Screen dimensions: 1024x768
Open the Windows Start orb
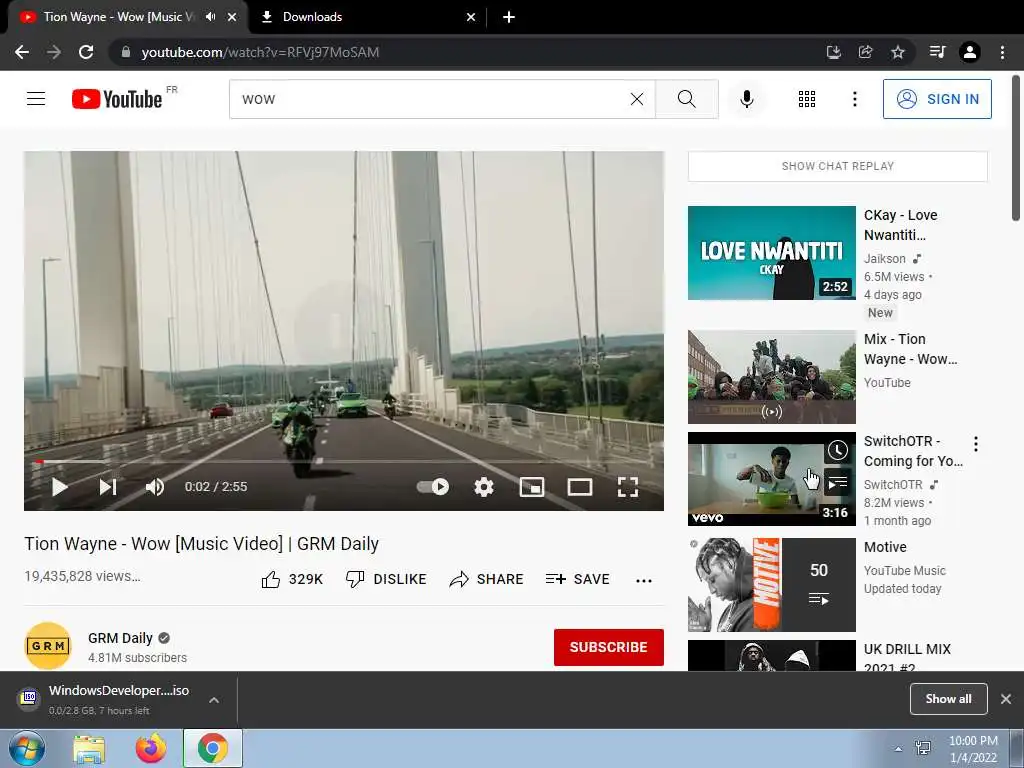click(27, 748)
